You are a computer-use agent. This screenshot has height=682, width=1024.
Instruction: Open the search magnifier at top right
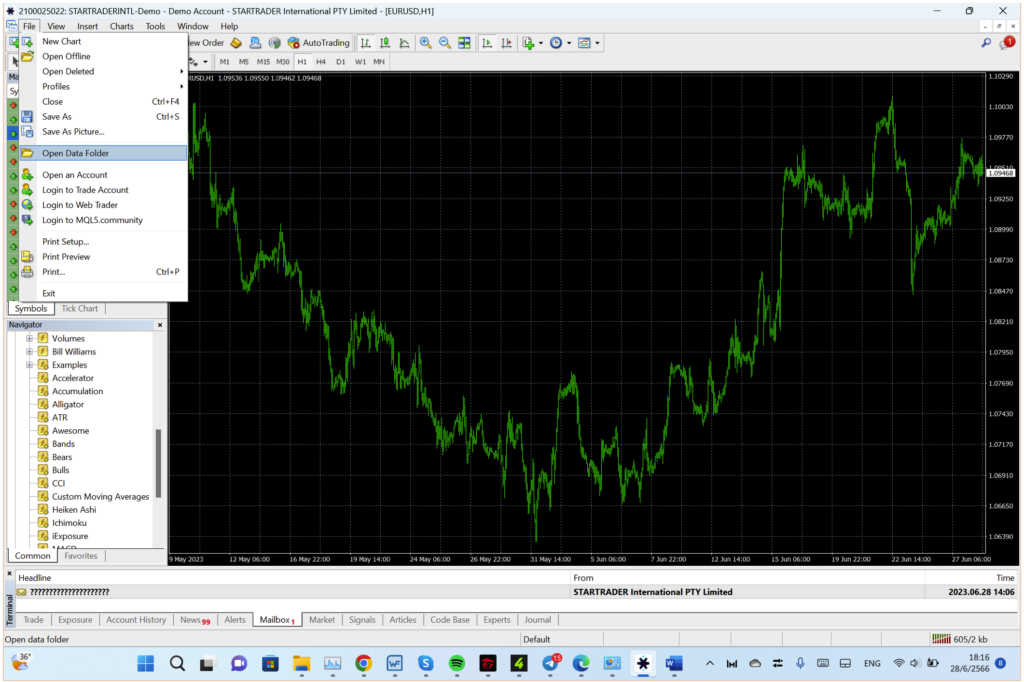pyautogui.click(x=986, y=43)
